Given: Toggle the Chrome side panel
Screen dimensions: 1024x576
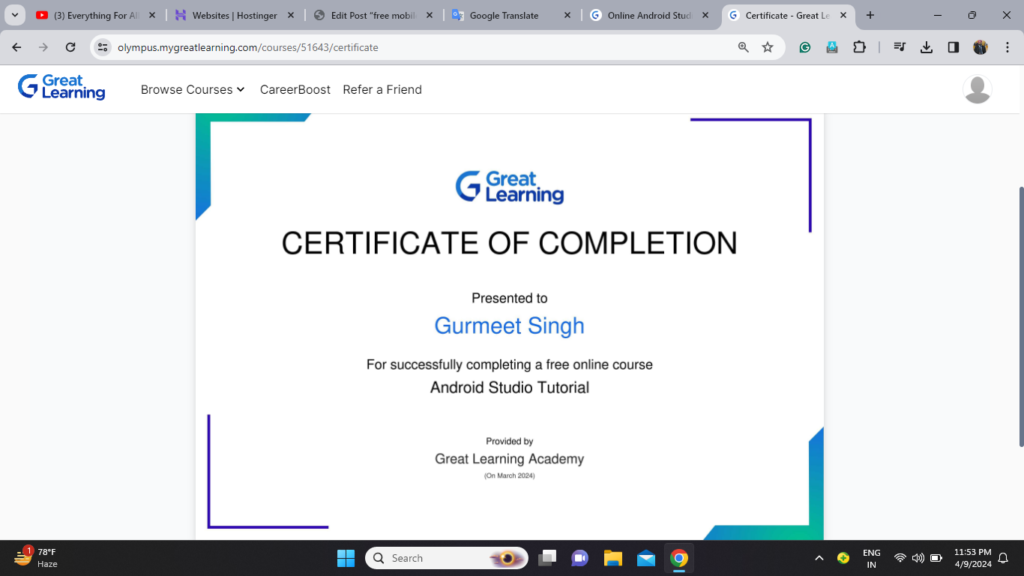Looking at the screenshot, I should click(953, 47).
